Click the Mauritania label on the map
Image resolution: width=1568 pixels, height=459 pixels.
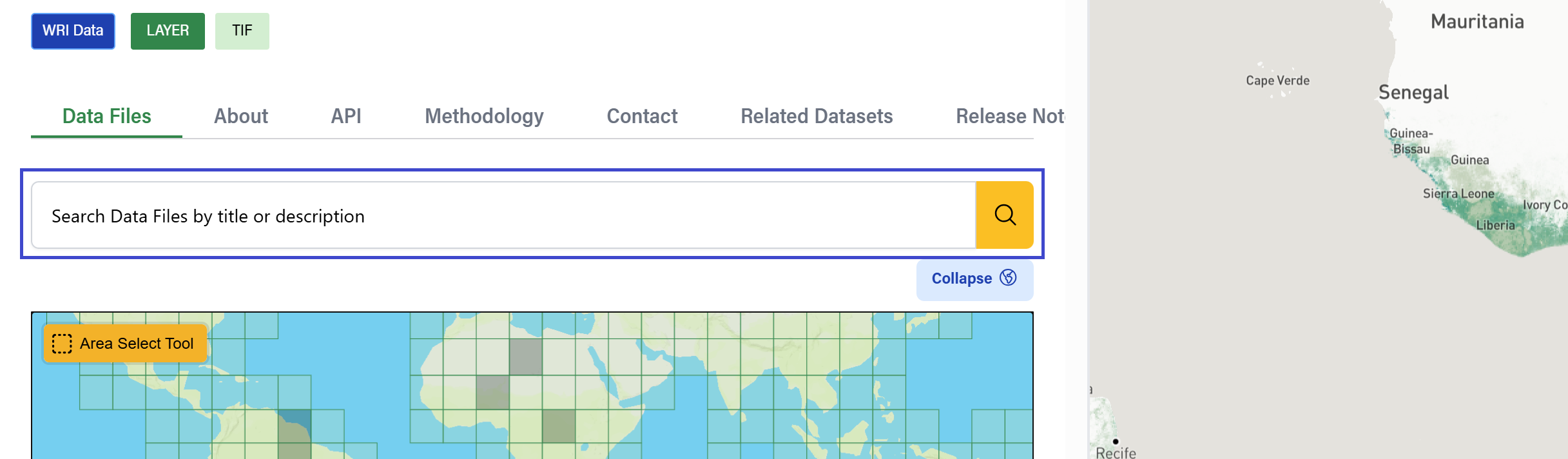click(1477, 22)
